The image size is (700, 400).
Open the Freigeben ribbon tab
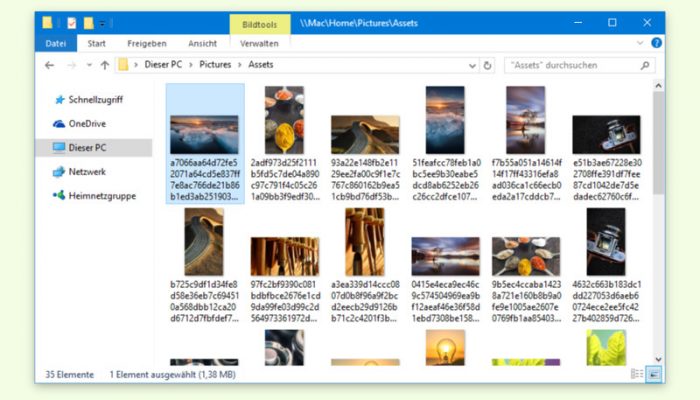pyautogui.click(x=147, y=43)
